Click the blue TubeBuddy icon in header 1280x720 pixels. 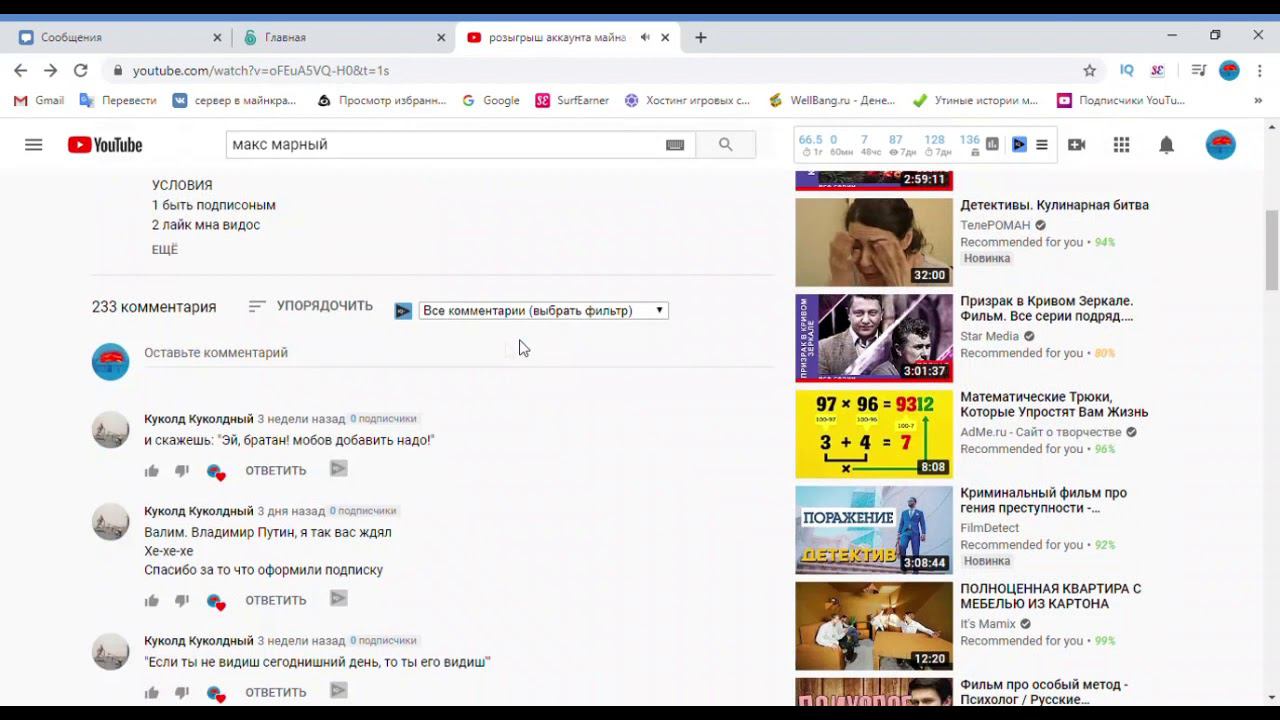coord(1019,144)
